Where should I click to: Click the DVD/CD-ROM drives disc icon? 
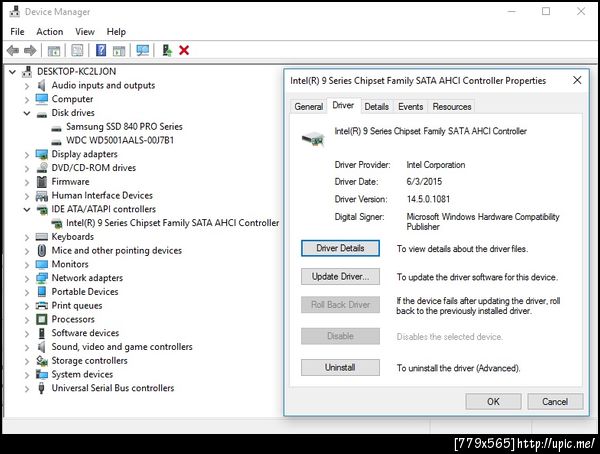[41, 168]
